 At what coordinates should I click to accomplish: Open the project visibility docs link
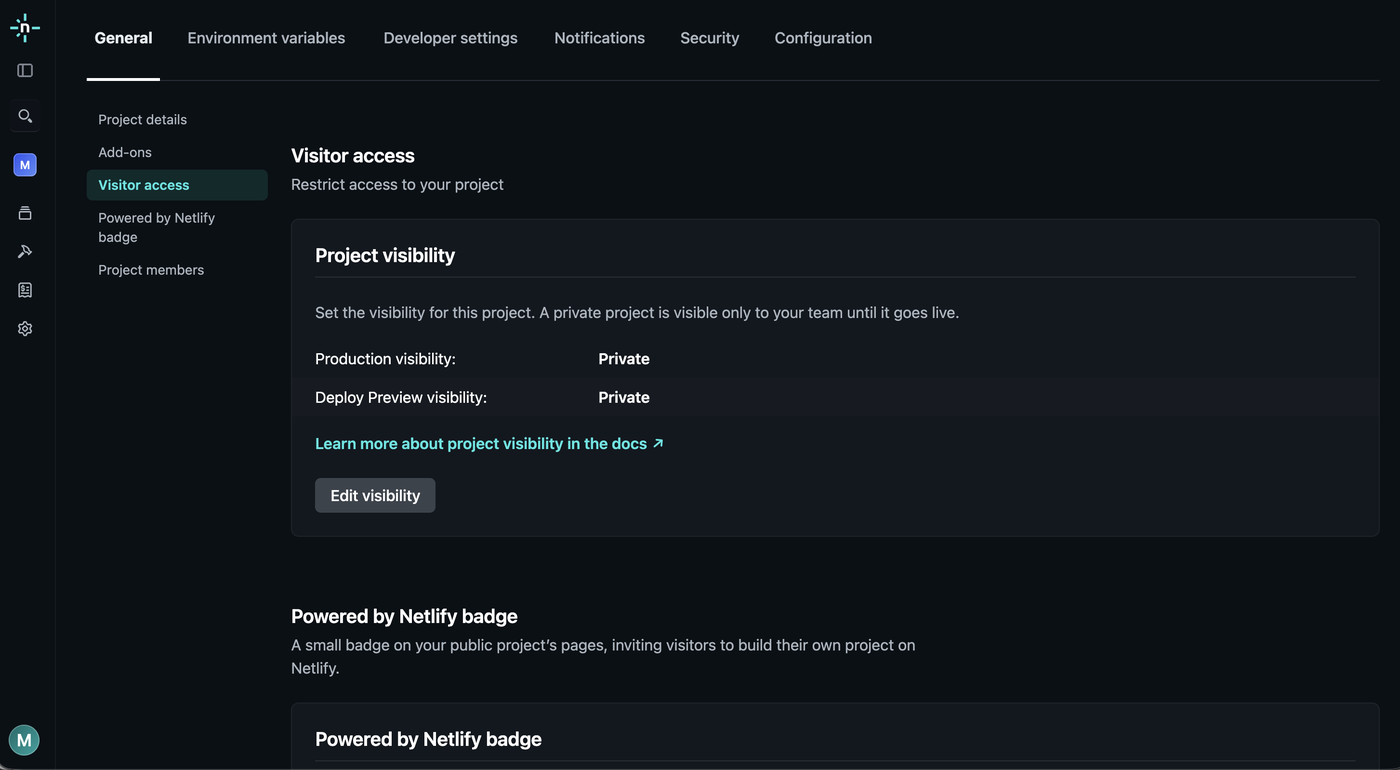[489, 444]
